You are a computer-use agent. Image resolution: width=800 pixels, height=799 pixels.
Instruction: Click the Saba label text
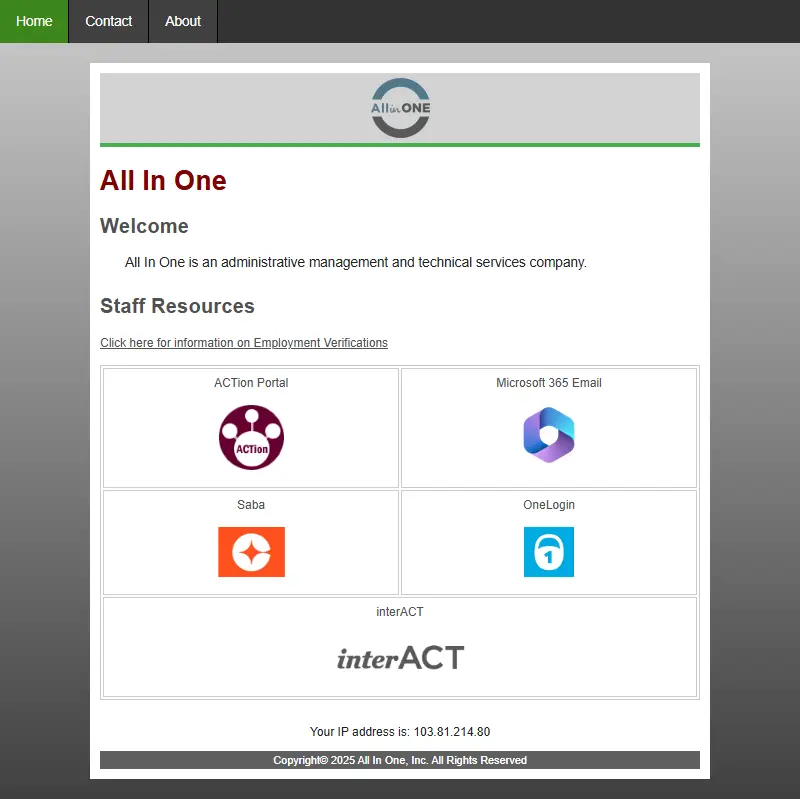point(251,505)
